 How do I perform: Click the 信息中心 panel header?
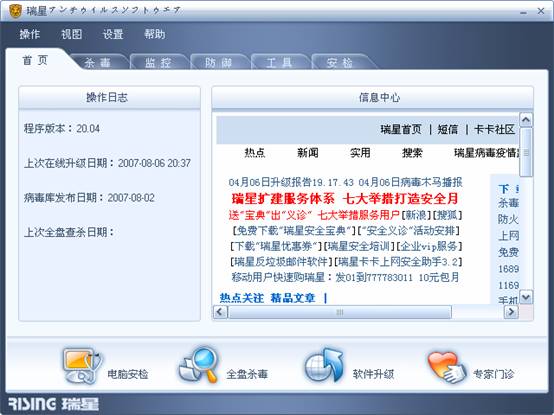point(372,97)
